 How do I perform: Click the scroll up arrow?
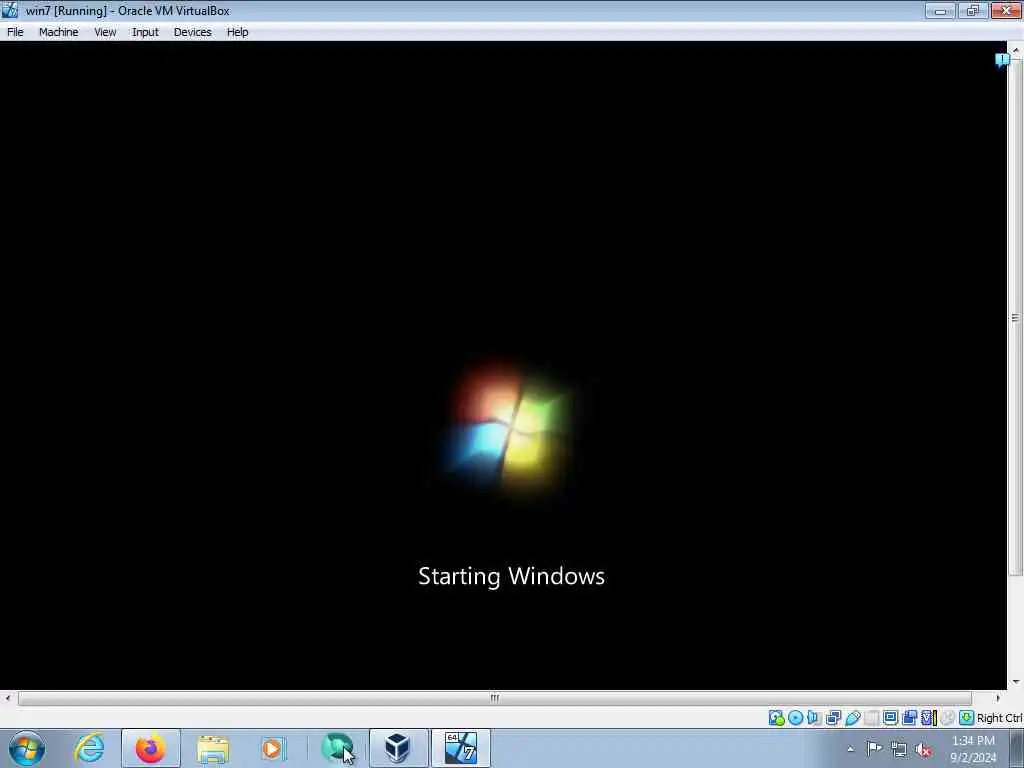point(1016,50)
